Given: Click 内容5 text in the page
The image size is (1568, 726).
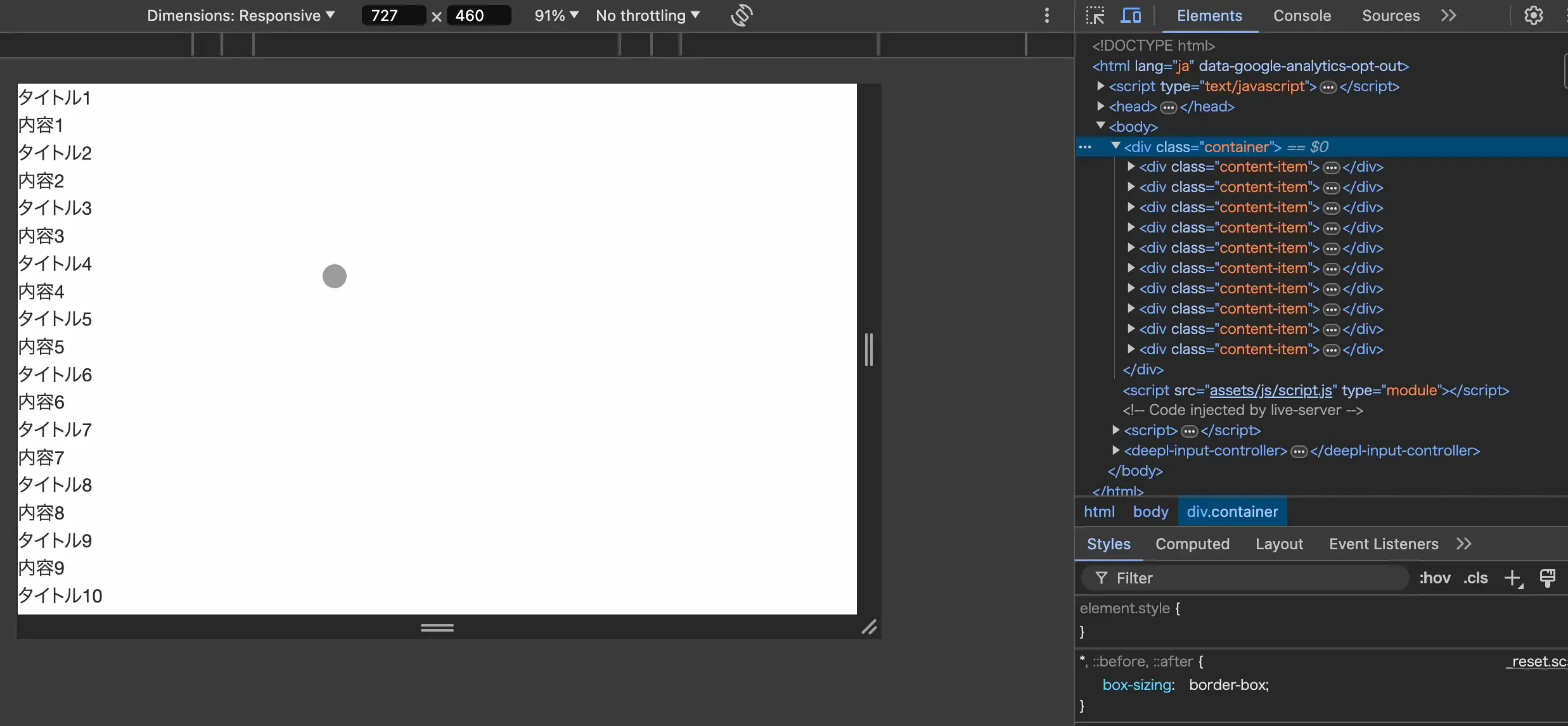Looking at the screenshot, I should pyautogui.click(x=41, y=347).
